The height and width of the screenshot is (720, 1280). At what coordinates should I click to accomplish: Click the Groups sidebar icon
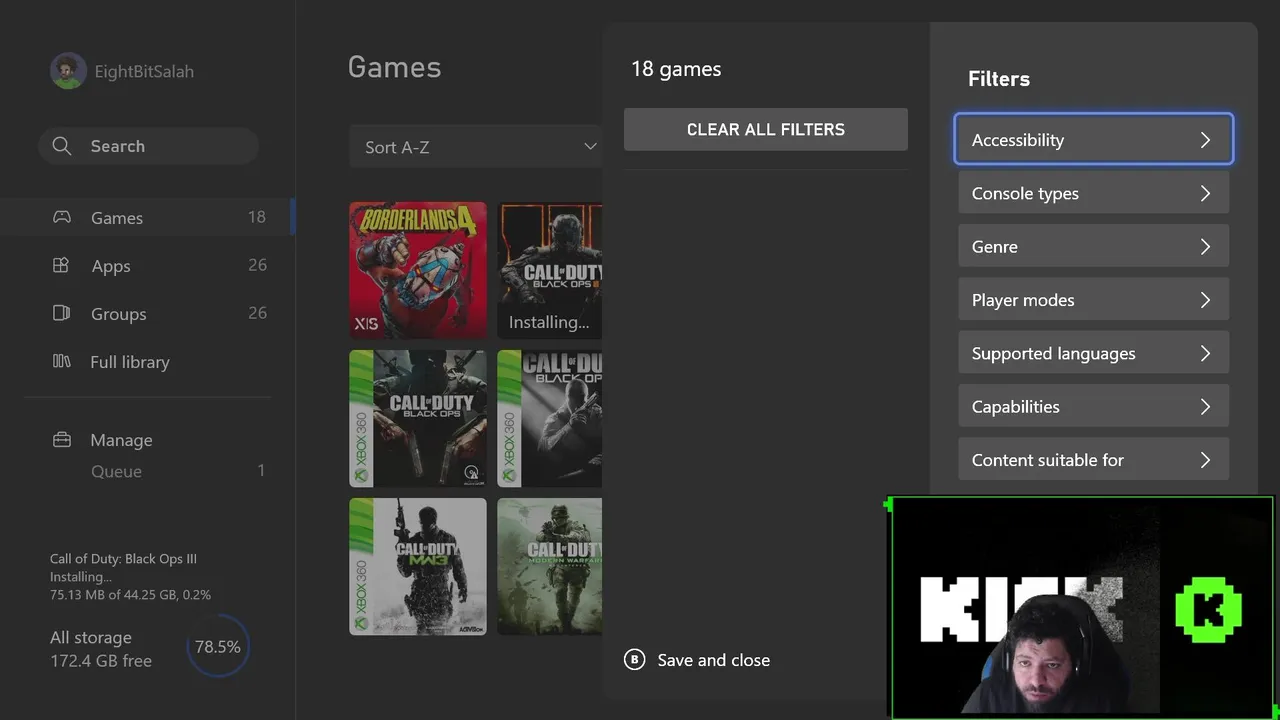pos(61,313)
